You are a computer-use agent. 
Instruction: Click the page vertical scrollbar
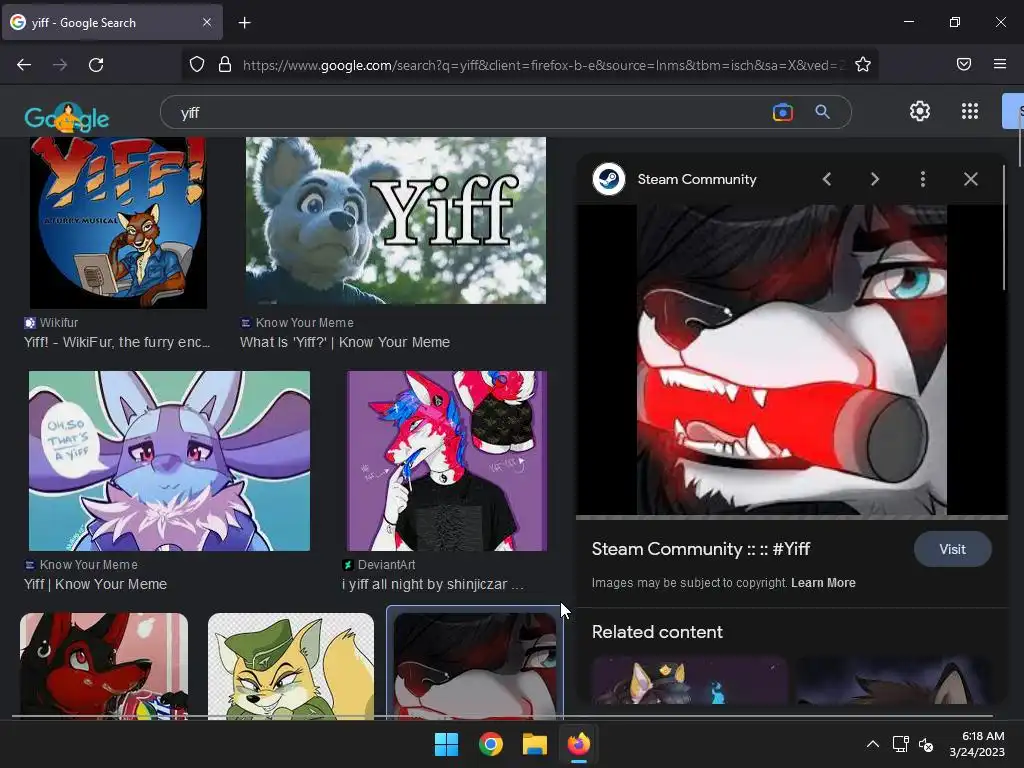coord(1020,138)
